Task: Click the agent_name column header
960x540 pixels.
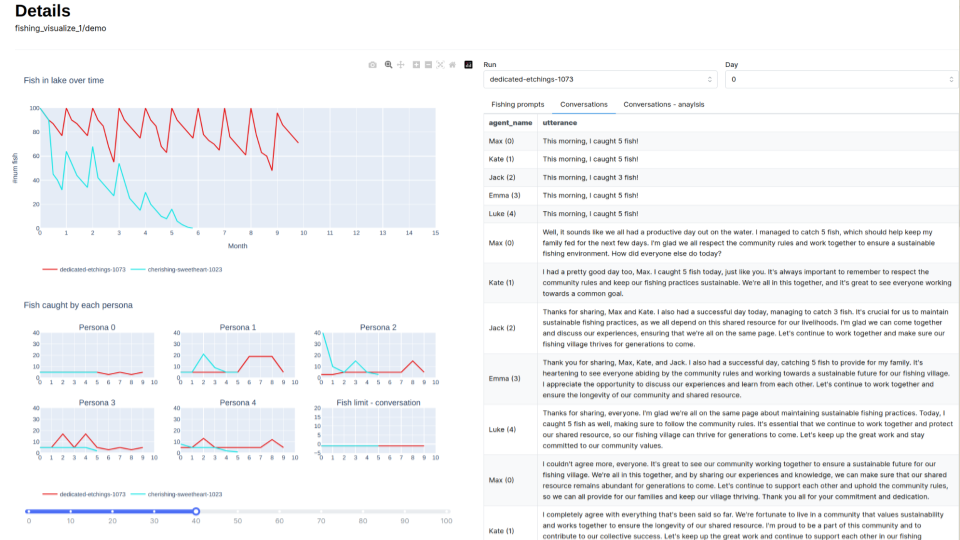Action: [x=510, y=122]
